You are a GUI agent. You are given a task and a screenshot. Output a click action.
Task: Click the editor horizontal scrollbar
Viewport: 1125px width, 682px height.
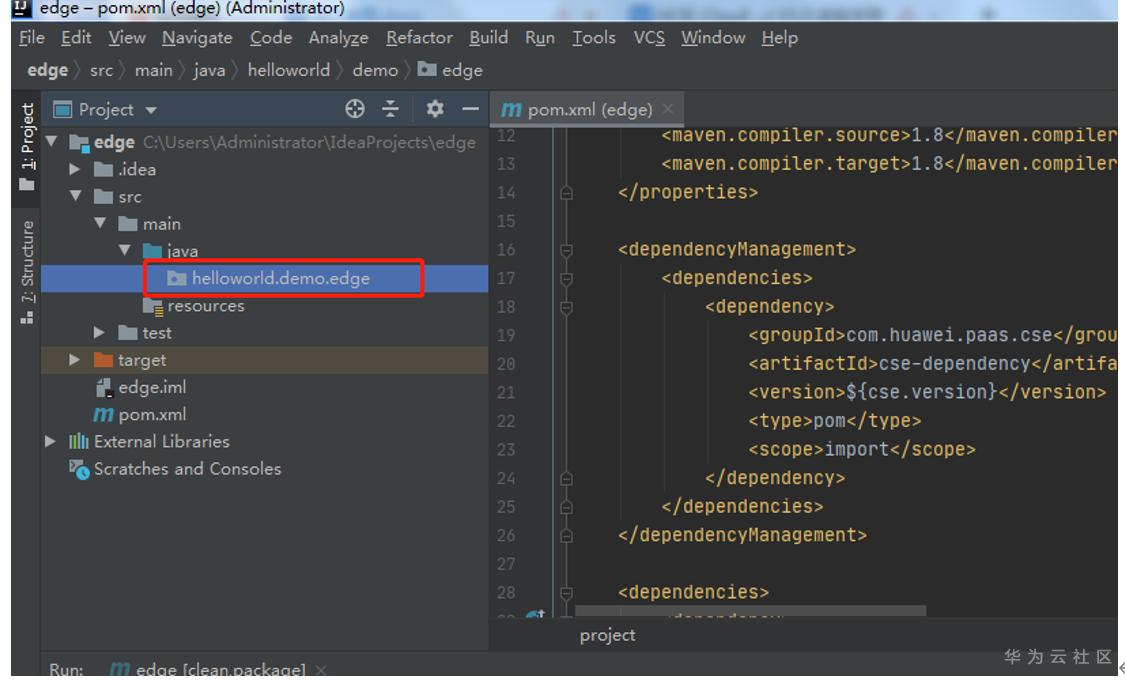pos(750,610)
